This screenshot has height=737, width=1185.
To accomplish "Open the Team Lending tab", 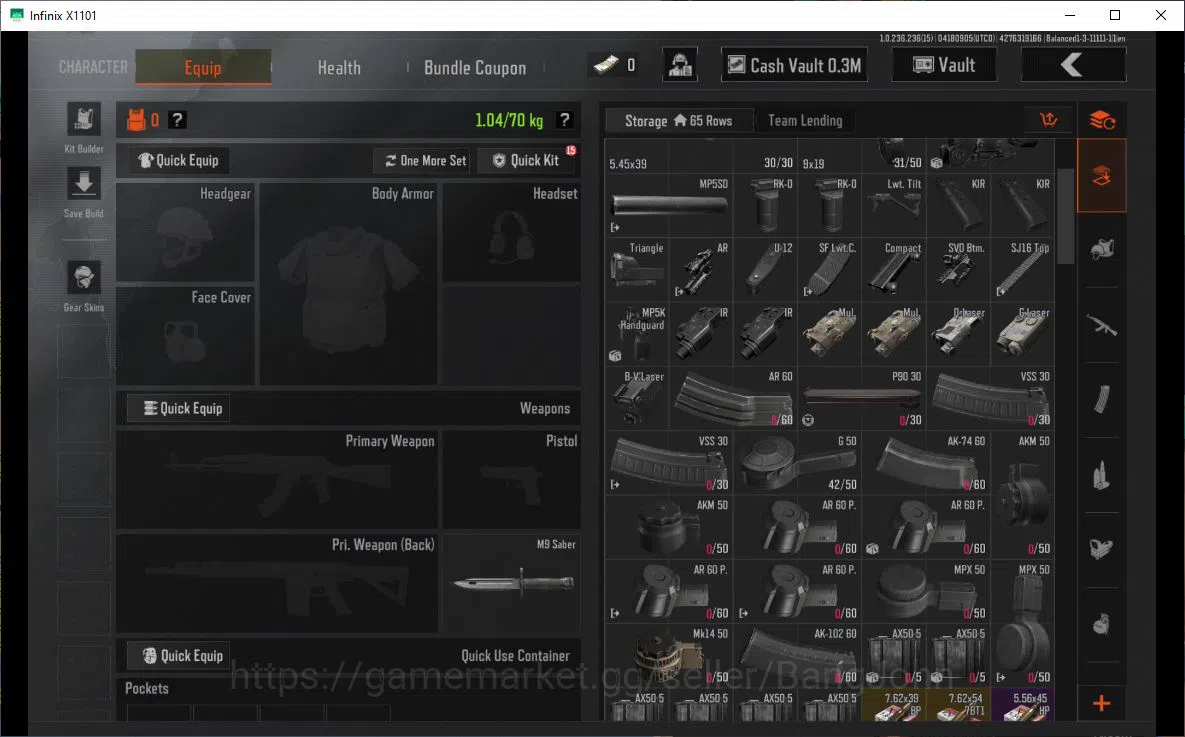I will [x=805, y=120].
